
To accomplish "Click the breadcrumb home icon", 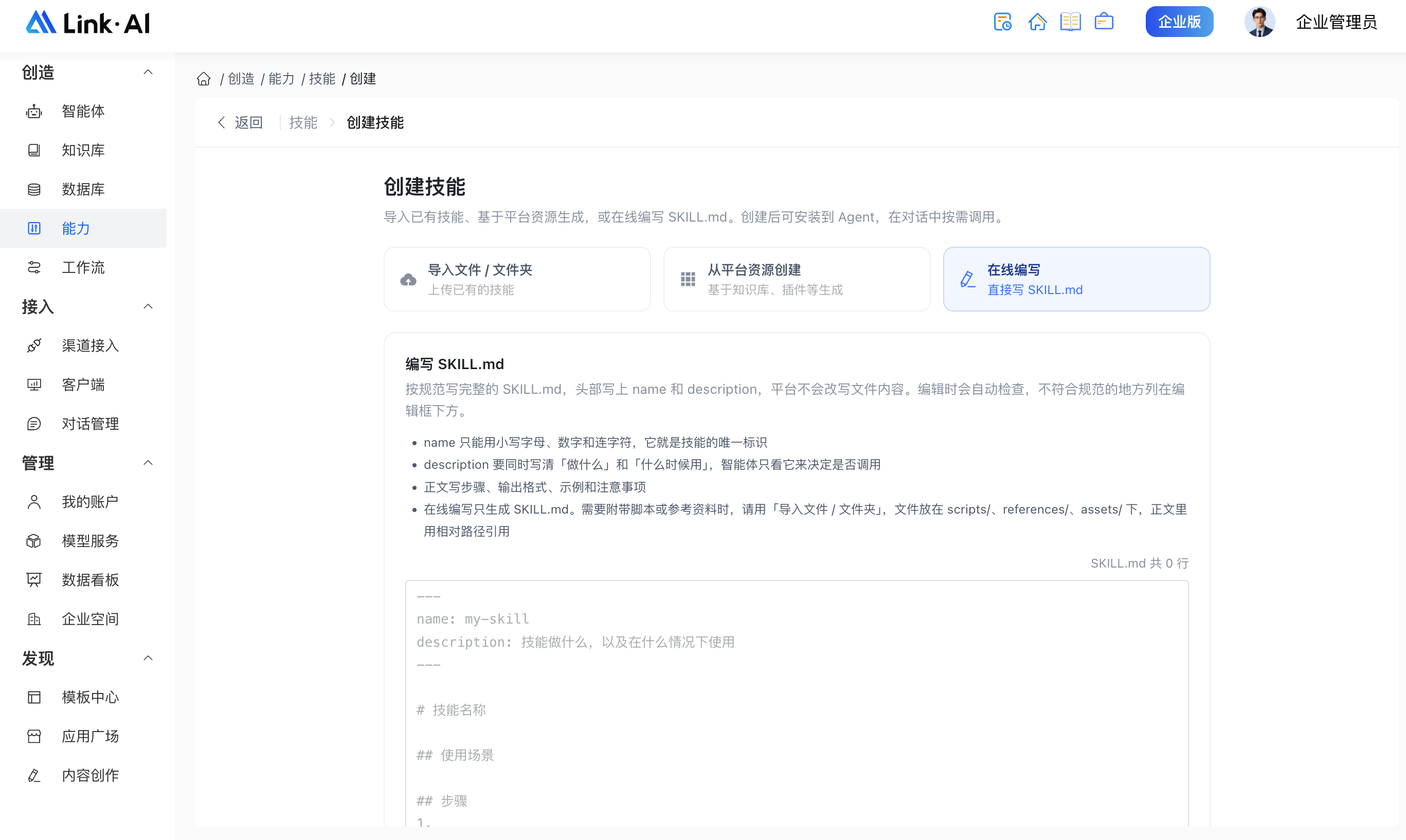I will (204, 79).
